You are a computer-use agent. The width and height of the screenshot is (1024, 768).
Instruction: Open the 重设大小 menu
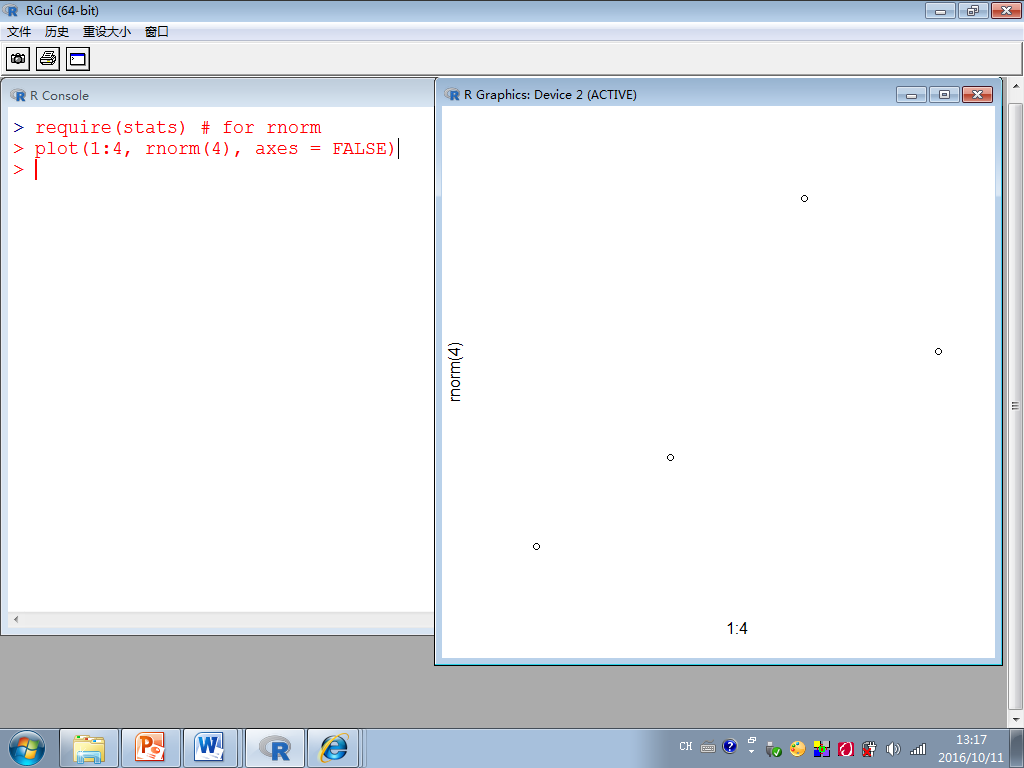106,31
